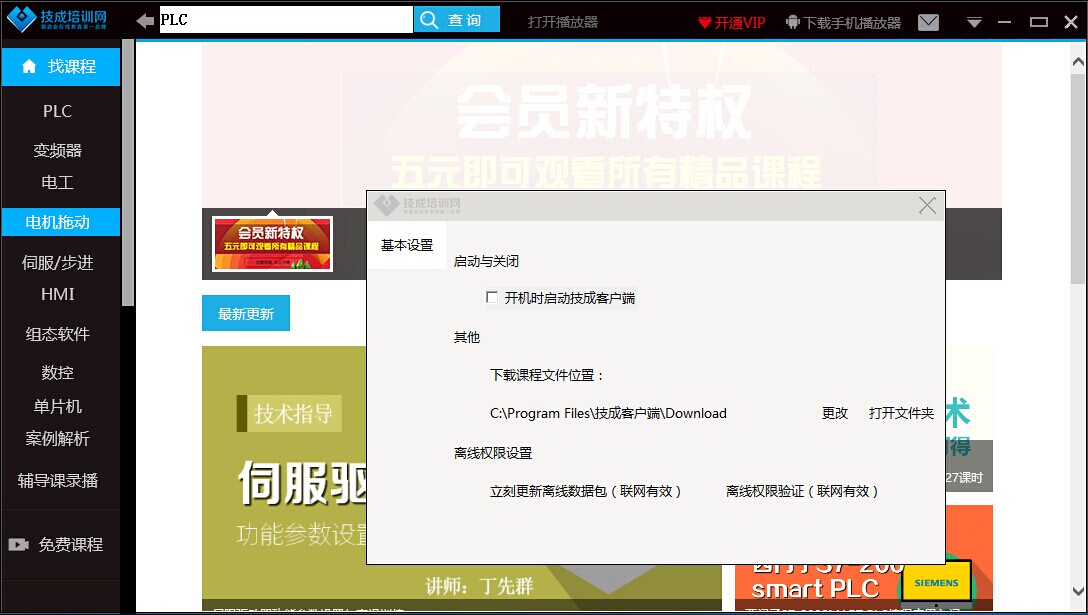Select 电机拖动 in the sidebar
This screenshot has width=1088, height=615.
(58, 222)
